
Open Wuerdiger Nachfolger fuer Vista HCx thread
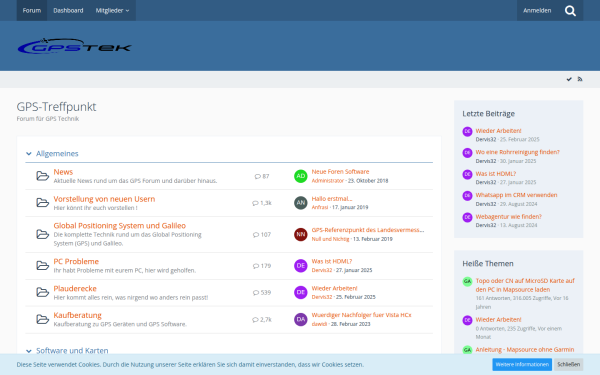(361, 315)
